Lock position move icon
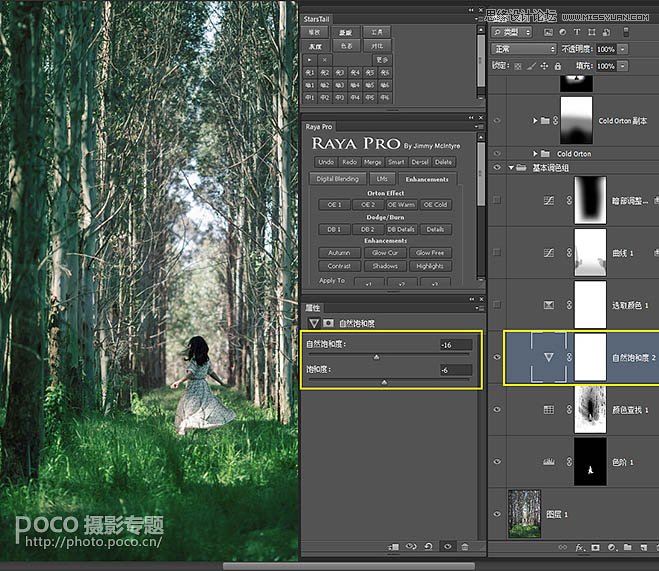 pyautogui.click(x=544, y=66)
